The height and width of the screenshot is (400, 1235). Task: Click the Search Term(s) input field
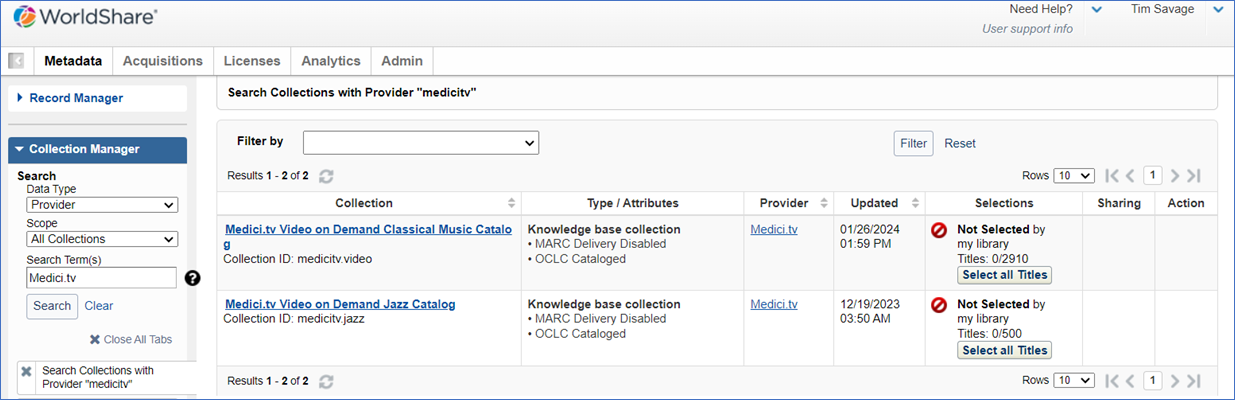(x=102, y=278)
